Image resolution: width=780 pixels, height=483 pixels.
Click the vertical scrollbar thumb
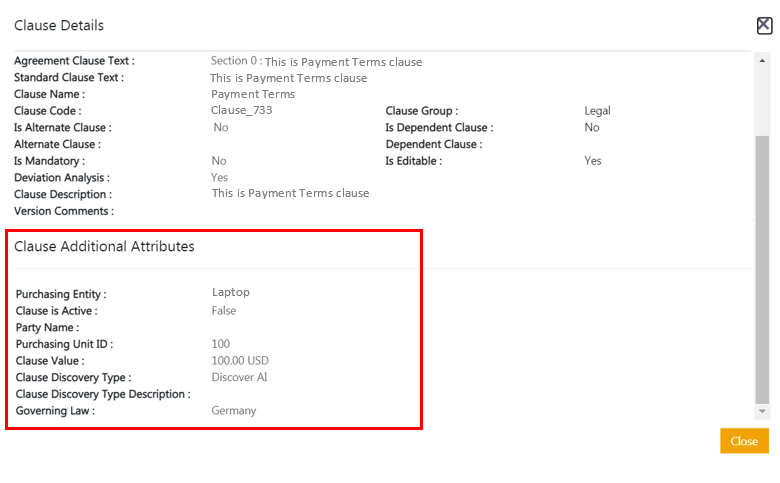[x=762, y=270]
